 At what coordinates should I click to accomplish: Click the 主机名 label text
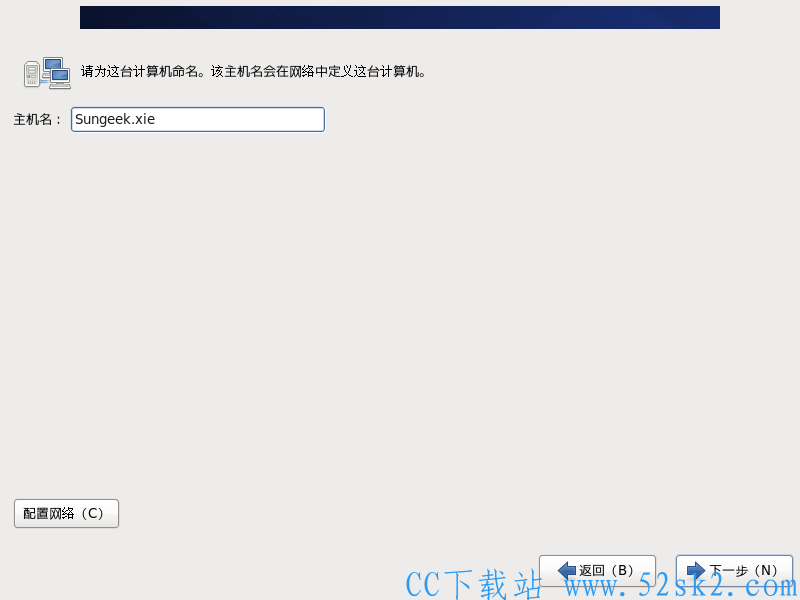pyautogui.click(x=37, y=120)
